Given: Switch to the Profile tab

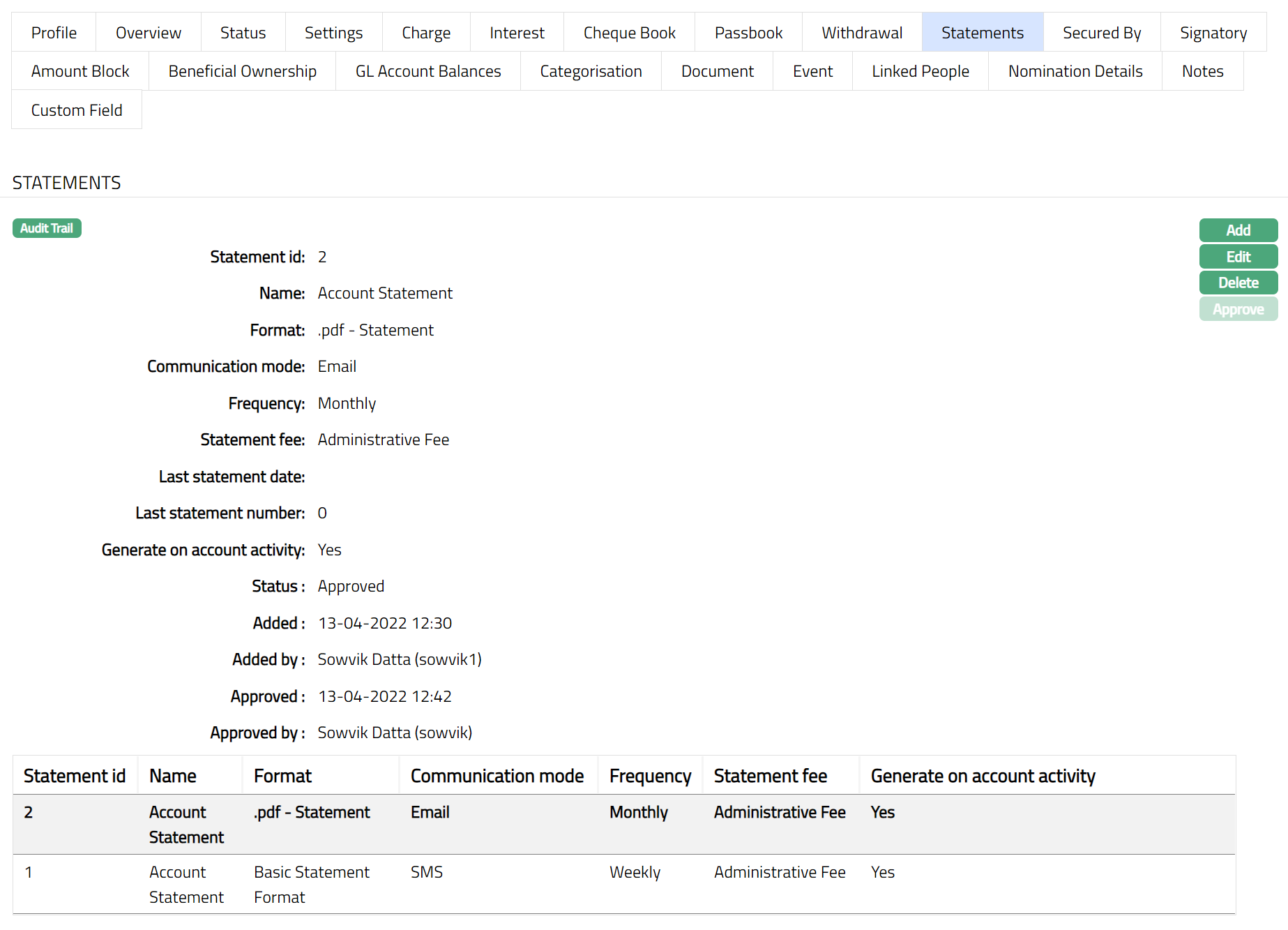Looking at the screenshot, I should (x=54, y=33).
